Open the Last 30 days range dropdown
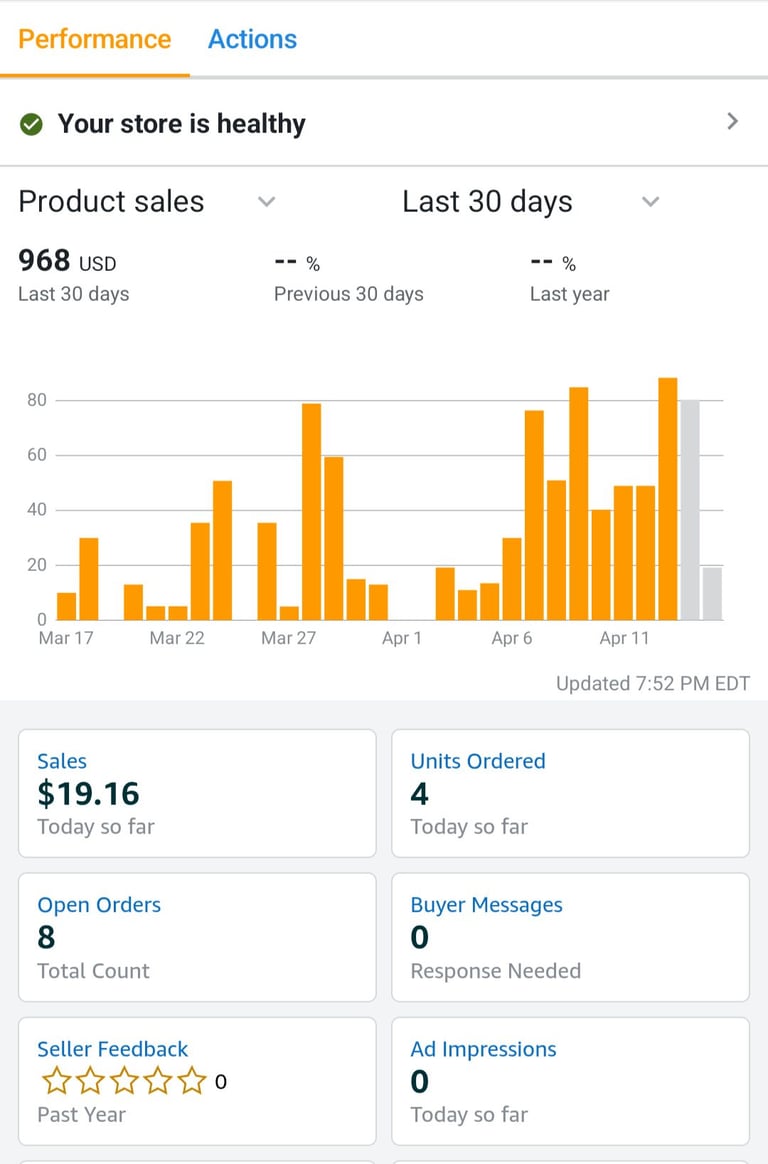 point(650,202)
